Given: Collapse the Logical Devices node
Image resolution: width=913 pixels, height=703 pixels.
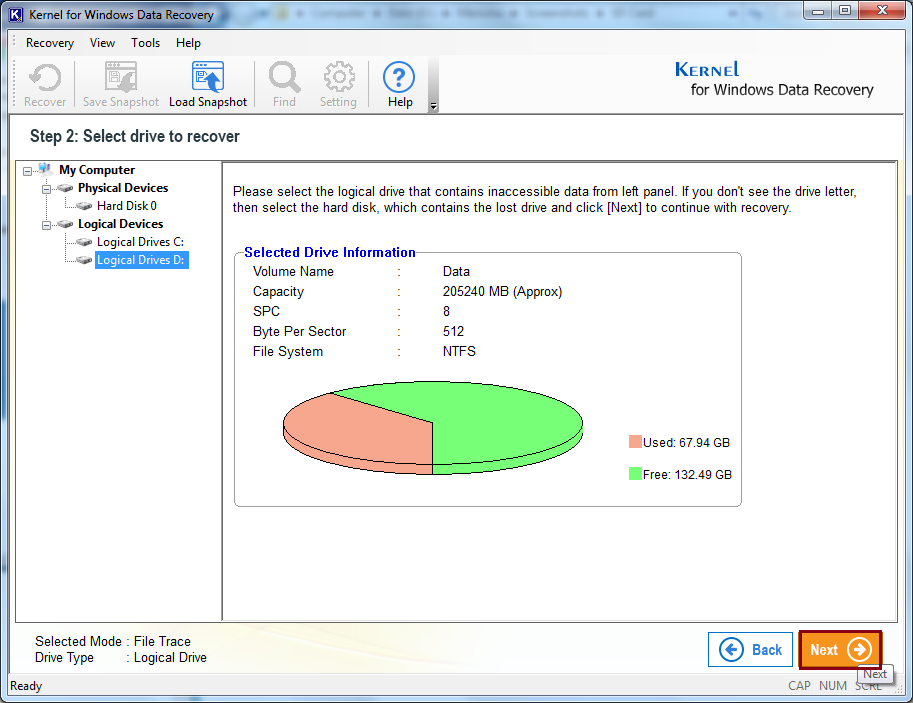Looking at the screenshot, I should pyautogui.click(x=46, y=224).
